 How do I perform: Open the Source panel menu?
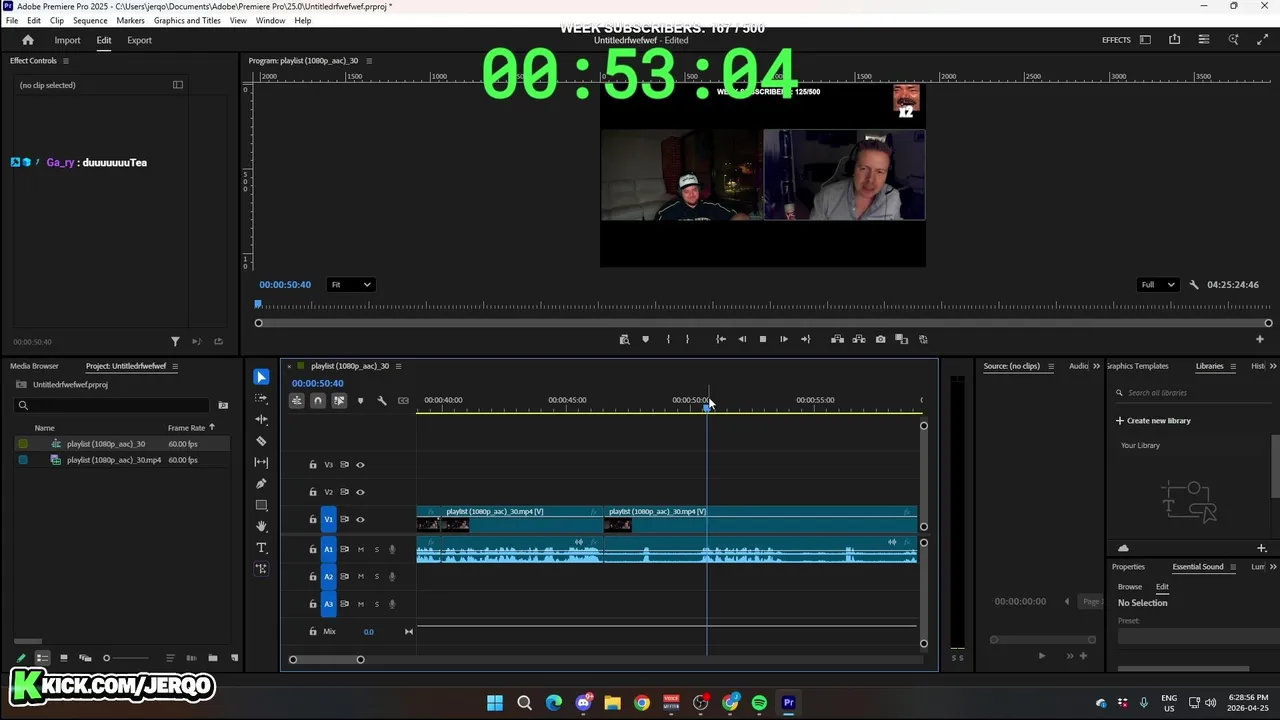[1051, 366]
